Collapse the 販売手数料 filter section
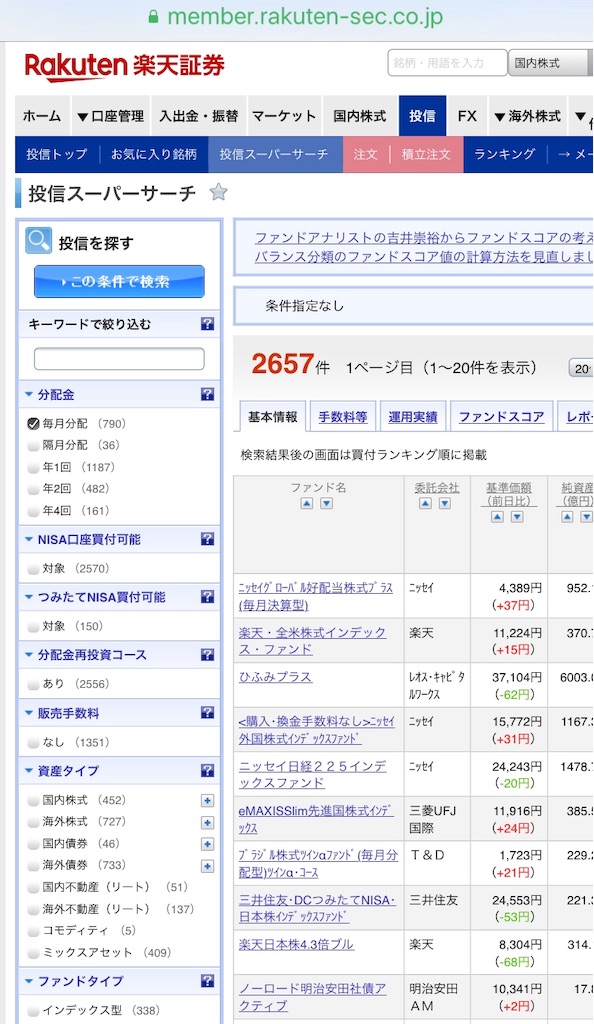The height and width of the screenshot is (1024, 594). [29, 713]
